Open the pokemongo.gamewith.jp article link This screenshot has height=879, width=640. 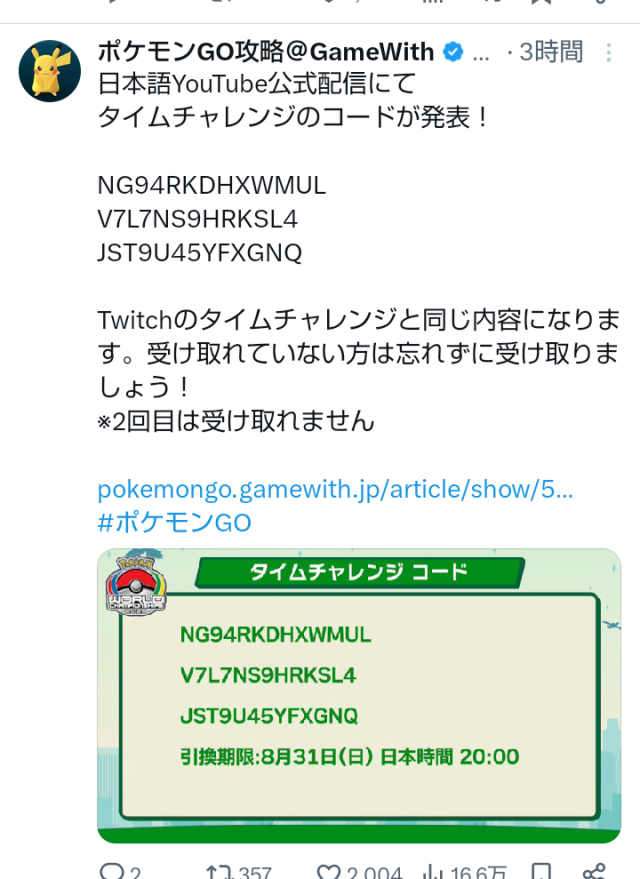pos(335,489)
